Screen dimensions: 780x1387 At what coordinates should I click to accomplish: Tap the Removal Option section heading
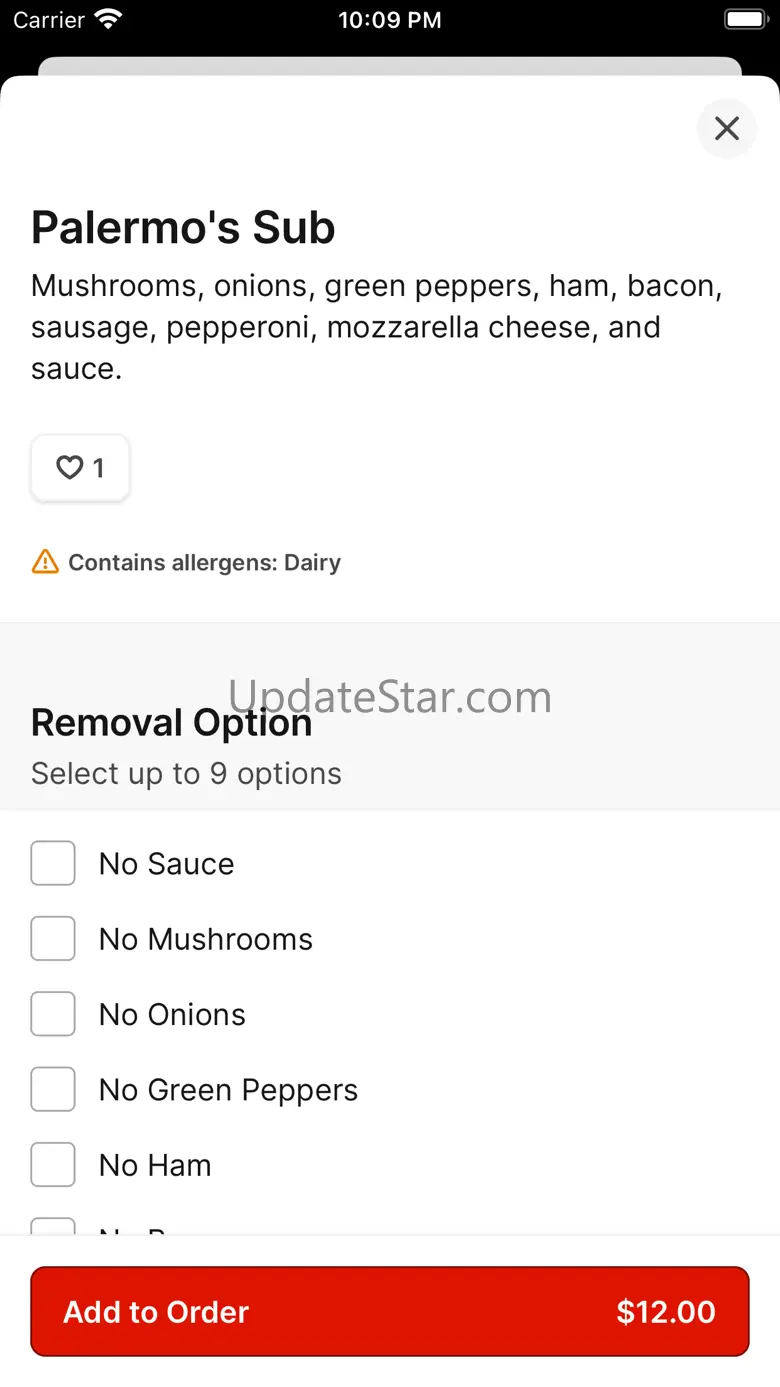pos(171,723)
